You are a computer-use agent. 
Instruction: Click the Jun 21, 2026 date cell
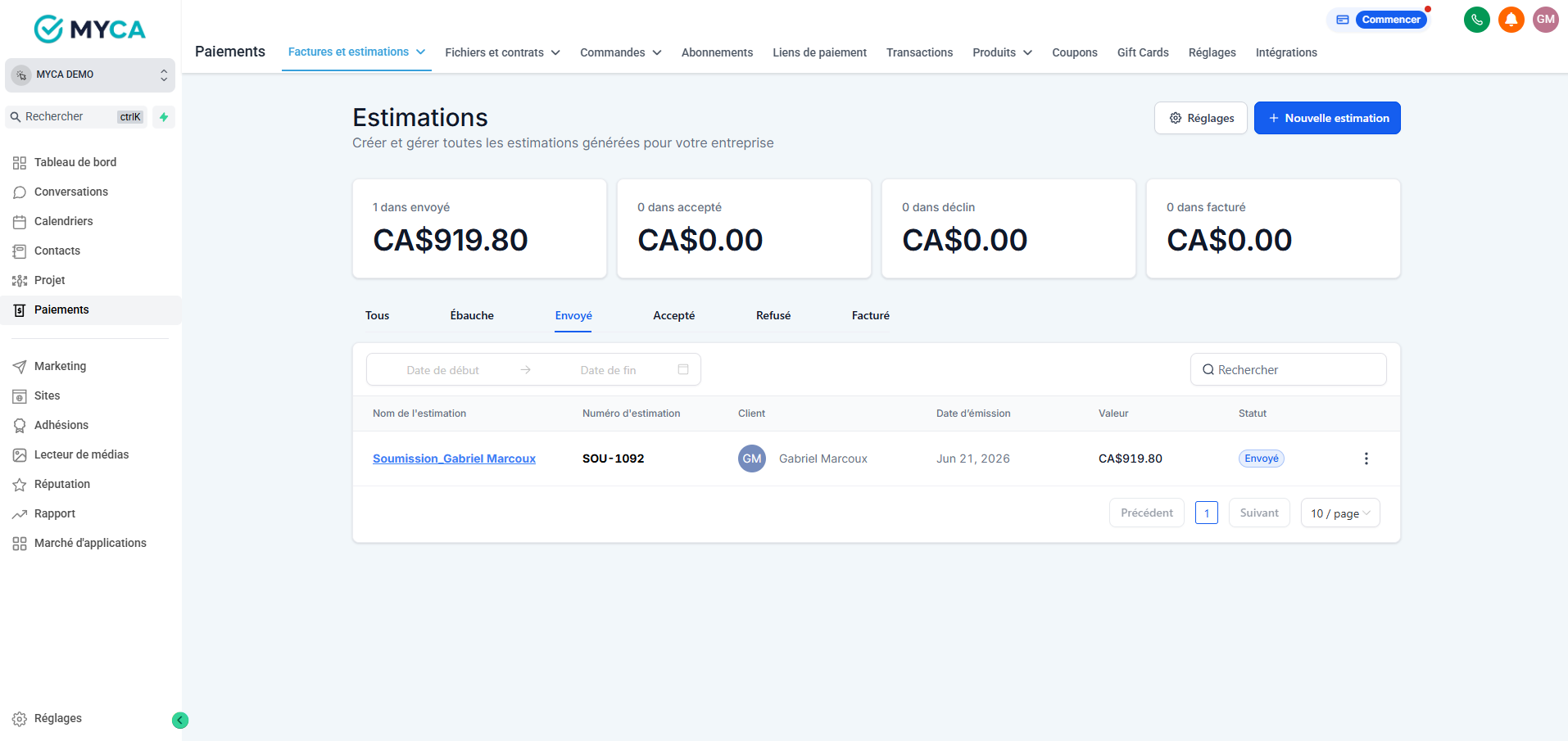972,459
